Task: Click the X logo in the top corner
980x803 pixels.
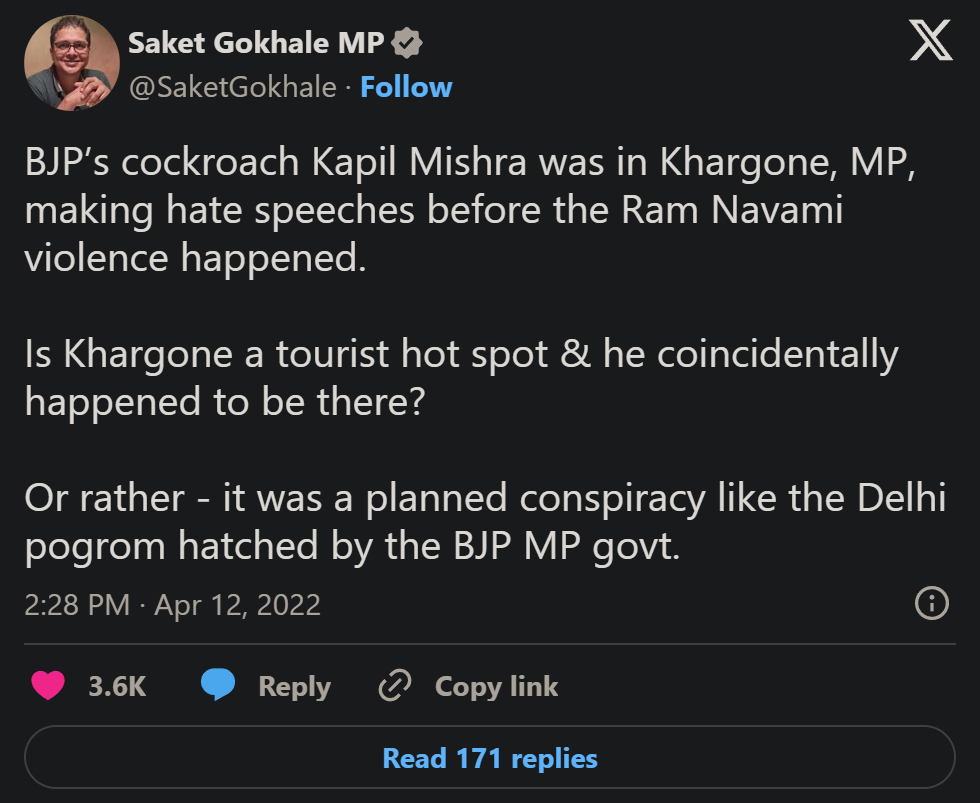Action: (x=931, y=42)
